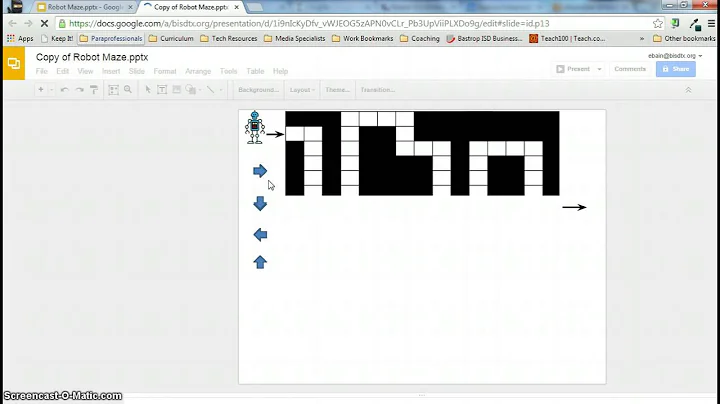
Task: Open the Comments button
Action: click(x=630, y=69)
